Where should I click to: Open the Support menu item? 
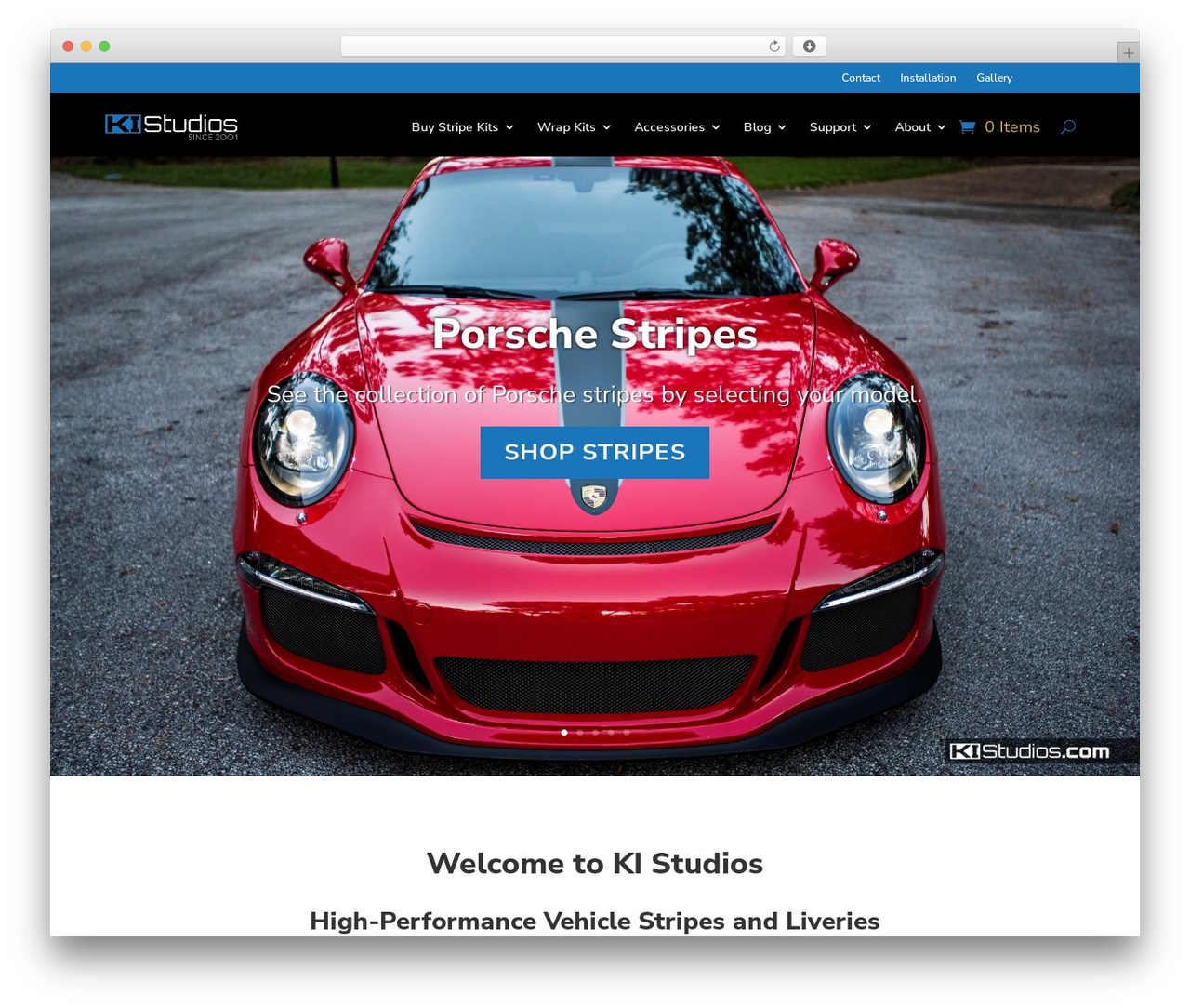click(833, 127)
